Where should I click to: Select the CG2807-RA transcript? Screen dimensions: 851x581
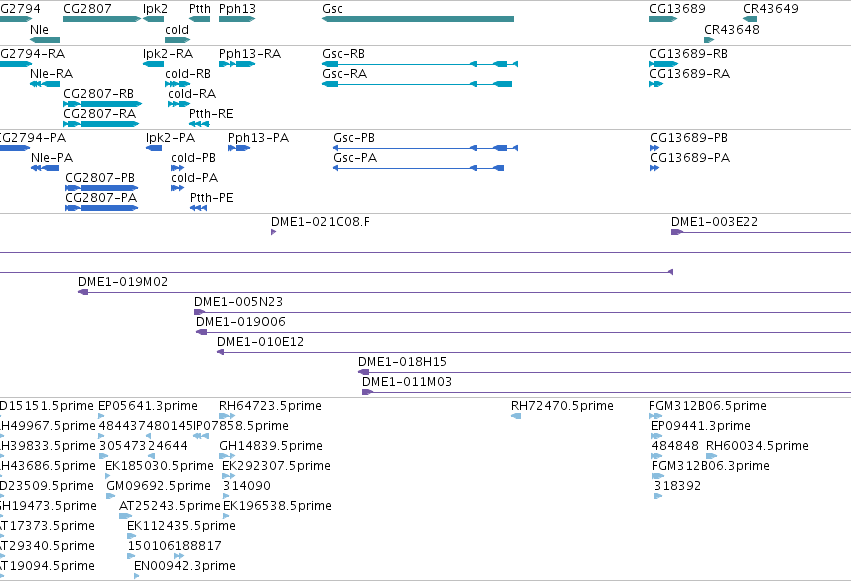tap(101, 124)
